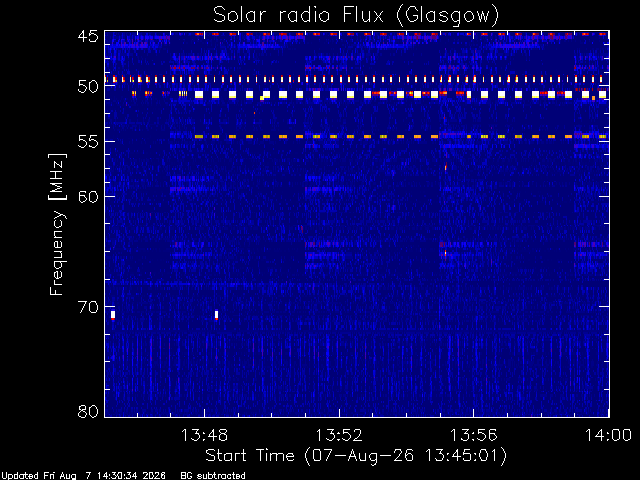The height and width of the screenshot is (480, 640).
Task: Click the 60 frequency axis label
Action: [88, 196]
